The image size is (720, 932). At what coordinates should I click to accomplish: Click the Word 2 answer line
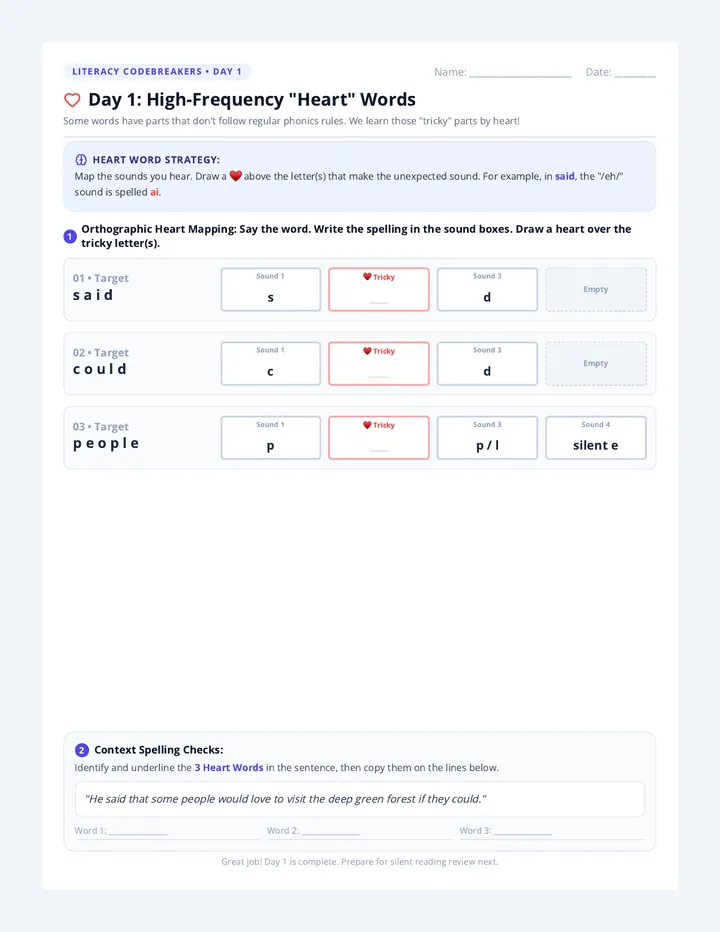click(x=331, y=831)
